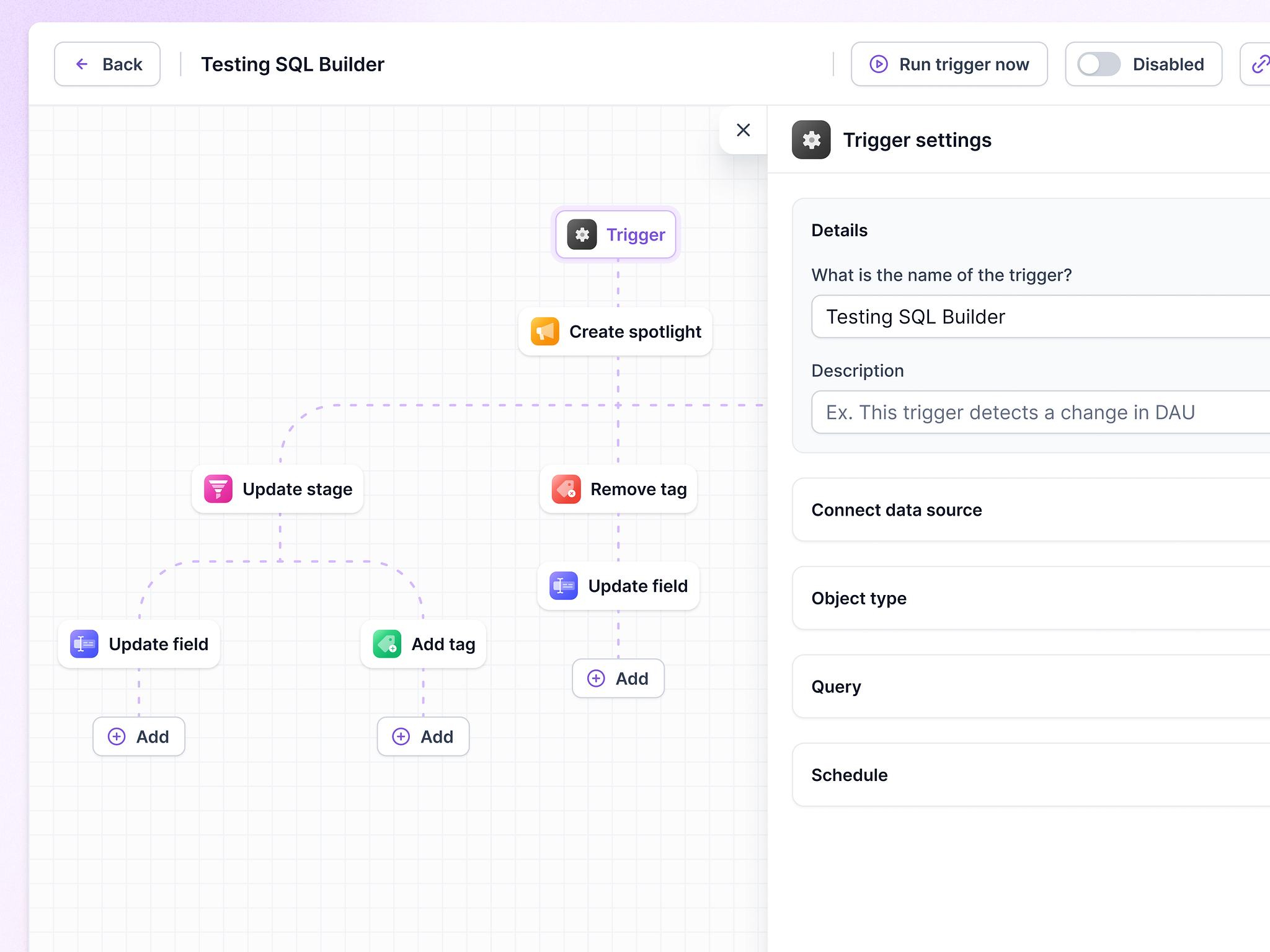Click the Remove tag icon
The height and width of the screenshot is (952, 1270).
[566, 489]
